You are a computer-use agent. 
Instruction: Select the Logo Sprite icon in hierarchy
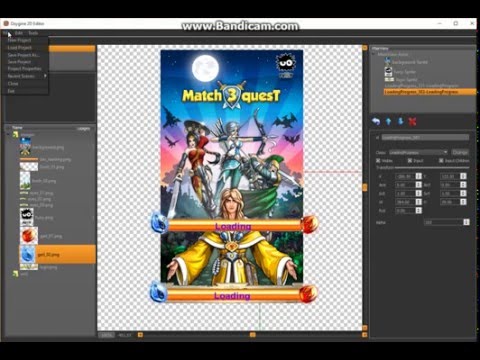(x=389, y=80)
